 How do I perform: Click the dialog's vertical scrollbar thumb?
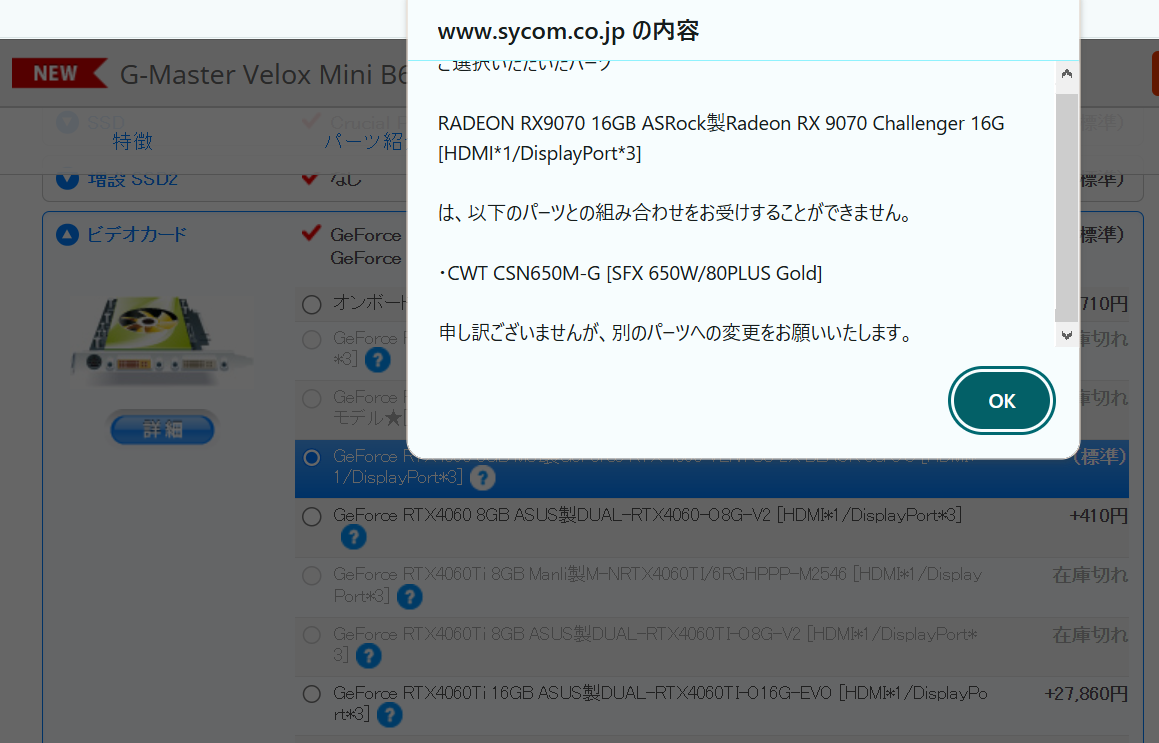coord(1067,207)
